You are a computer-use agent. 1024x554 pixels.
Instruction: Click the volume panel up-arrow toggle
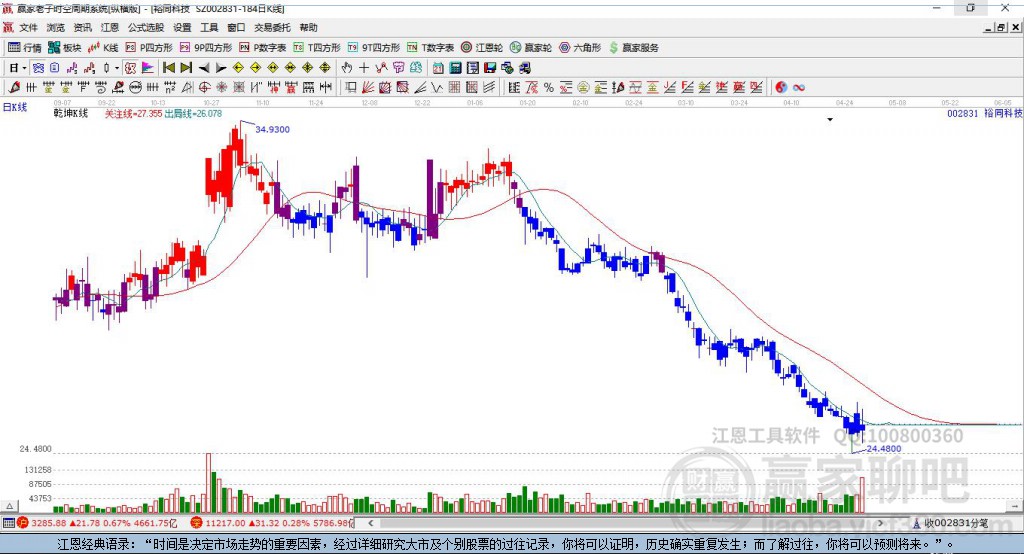[x=9, y=506]
